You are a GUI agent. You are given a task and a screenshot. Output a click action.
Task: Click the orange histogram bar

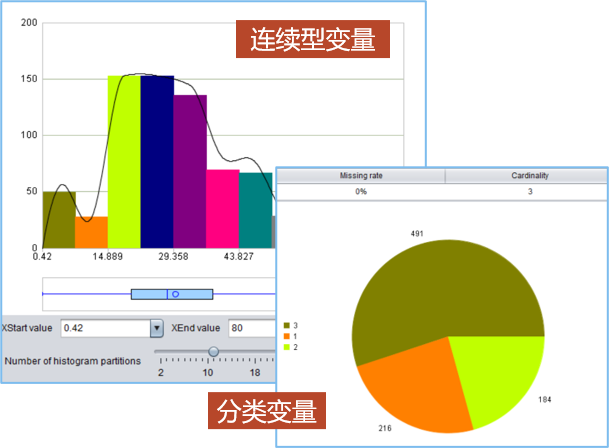(x=92, y=232)
